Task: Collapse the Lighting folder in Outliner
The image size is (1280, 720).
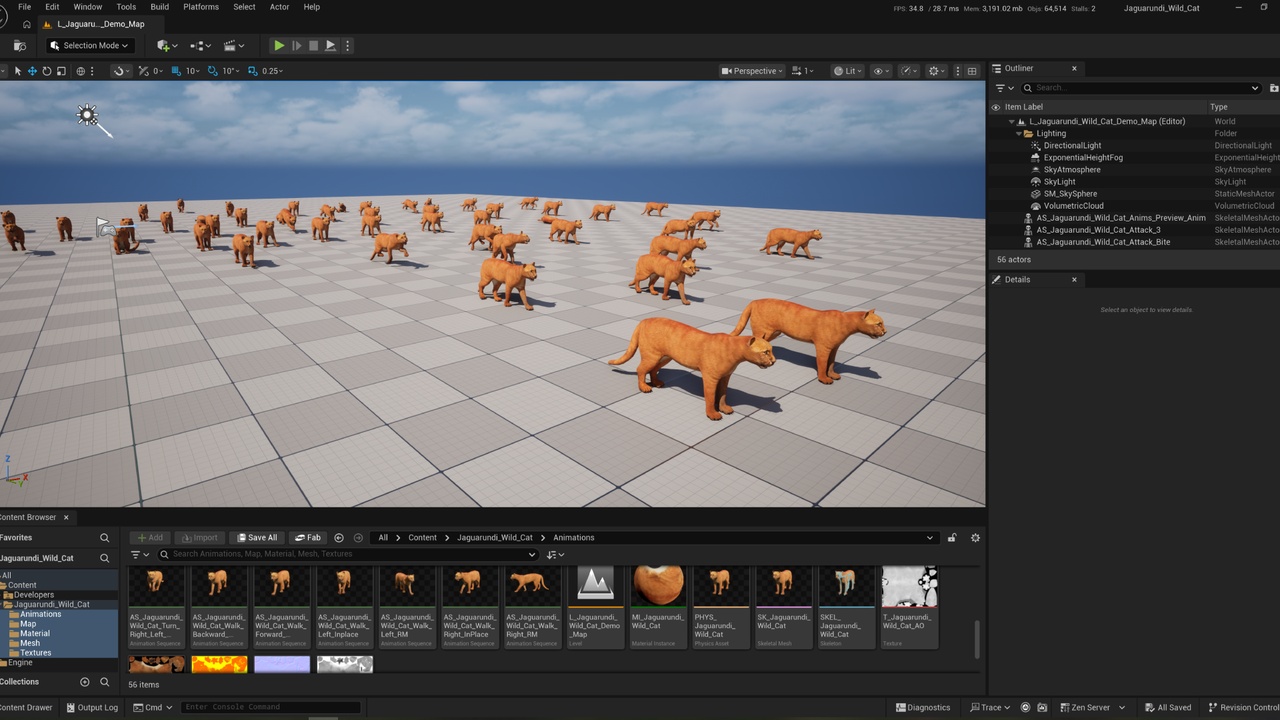Action: click(x=1019, y=133)
